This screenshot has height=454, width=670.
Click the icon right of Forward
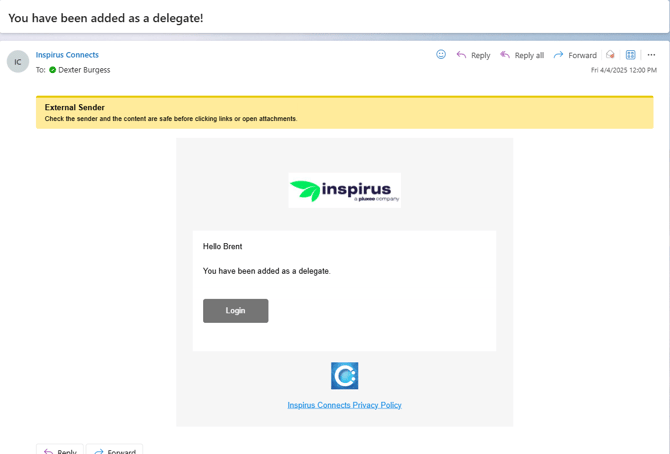click(x=610, y=55)
